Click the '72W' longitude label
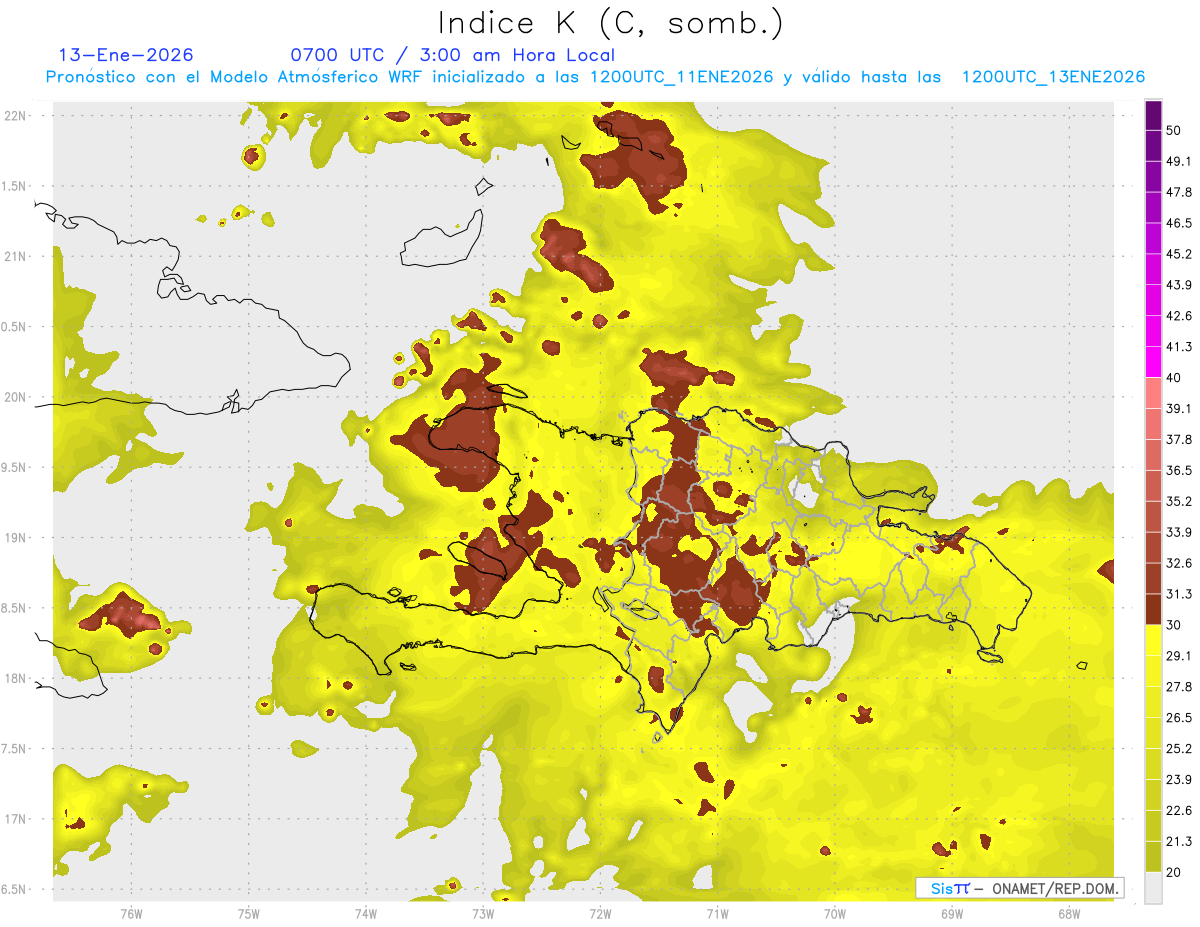Screen dimensions: 1200x927 pyautogui.click(x=600, y=914)
